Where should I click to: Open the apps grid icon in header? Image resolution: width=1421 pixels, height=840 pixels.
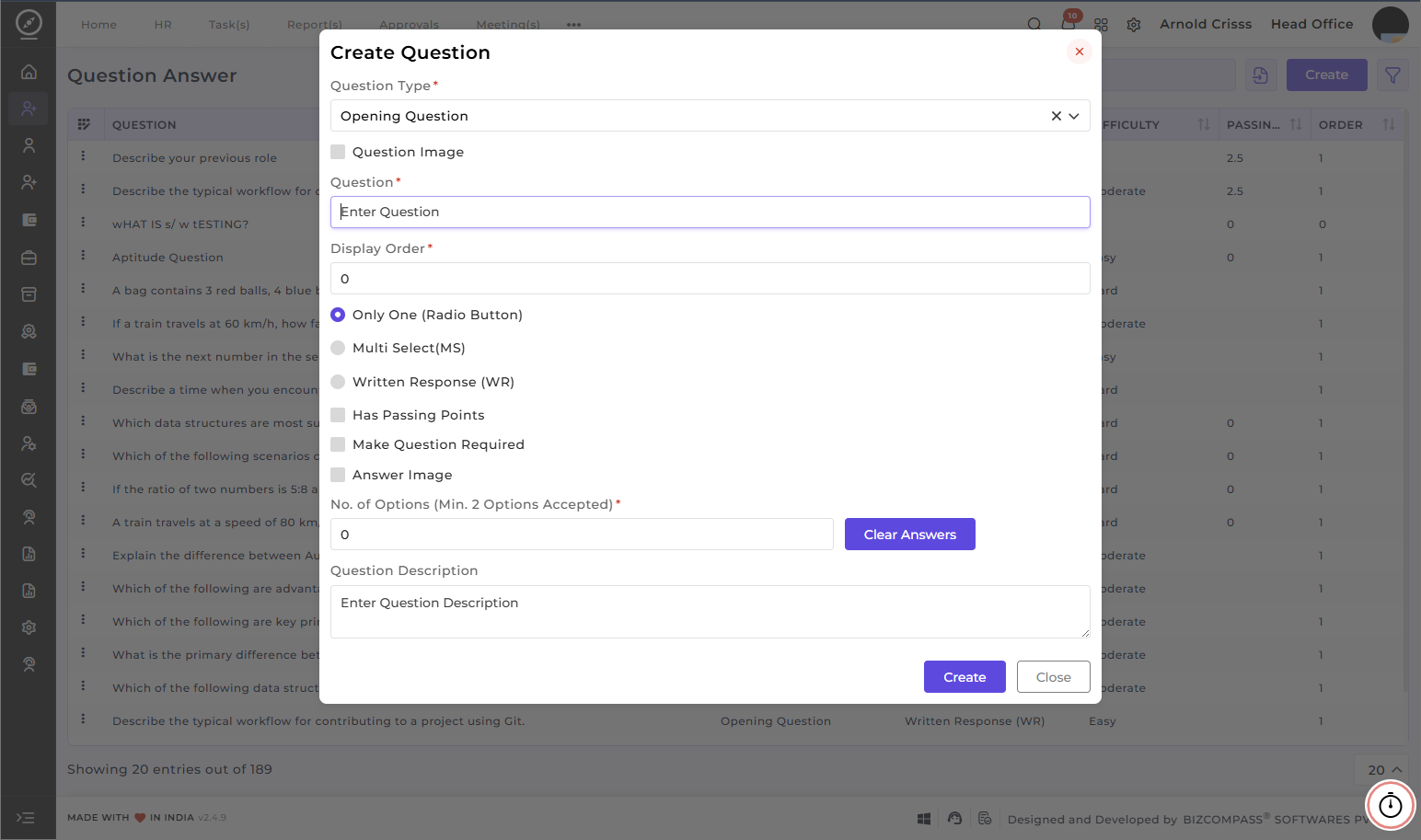pos(1102,25)
